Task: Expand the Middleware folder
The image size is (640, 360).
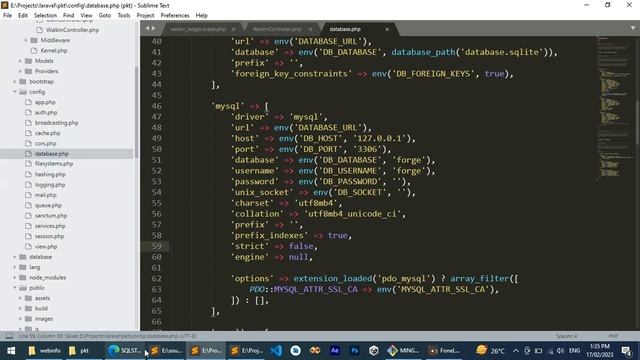Action: point(25,40)
